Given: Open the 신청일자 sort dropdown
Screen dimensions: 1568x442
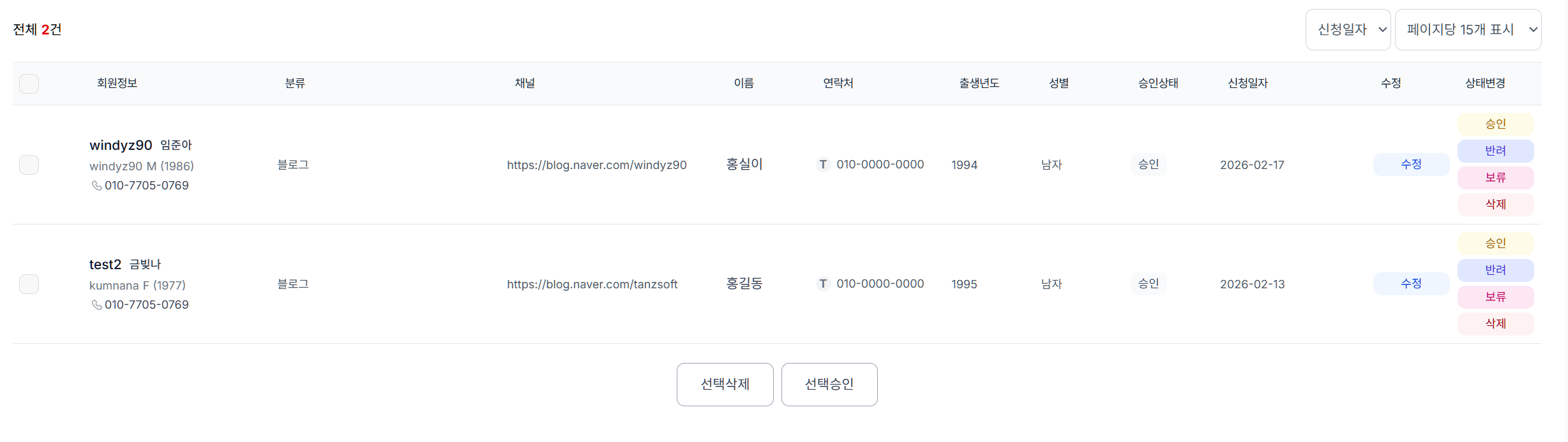Looking at the screenshot, I should pyautogui.click(x=1348, y=29).
